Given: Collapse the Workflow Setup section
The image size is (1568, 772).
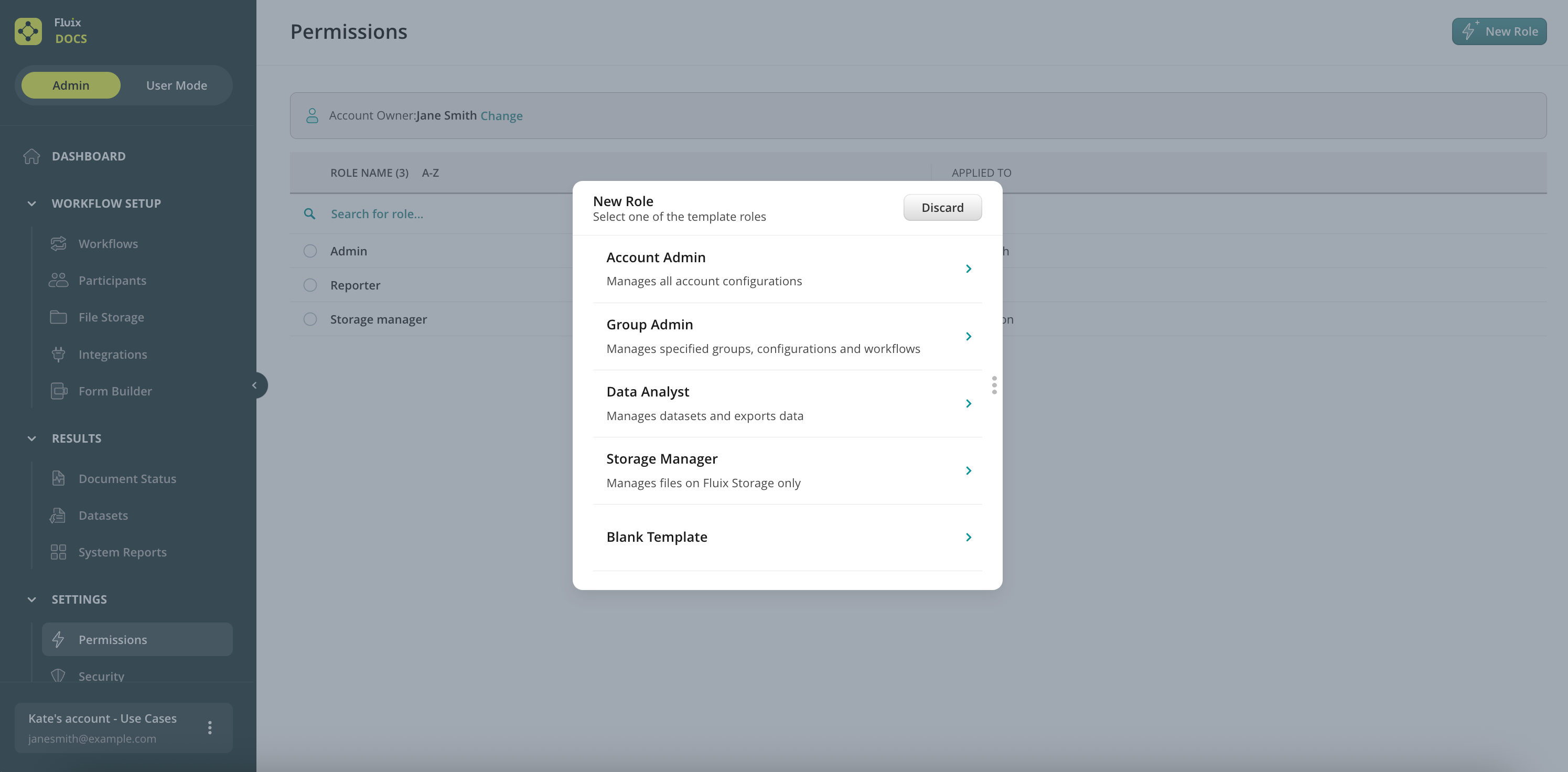Looking at the screenshot, I should coord(31,203).
